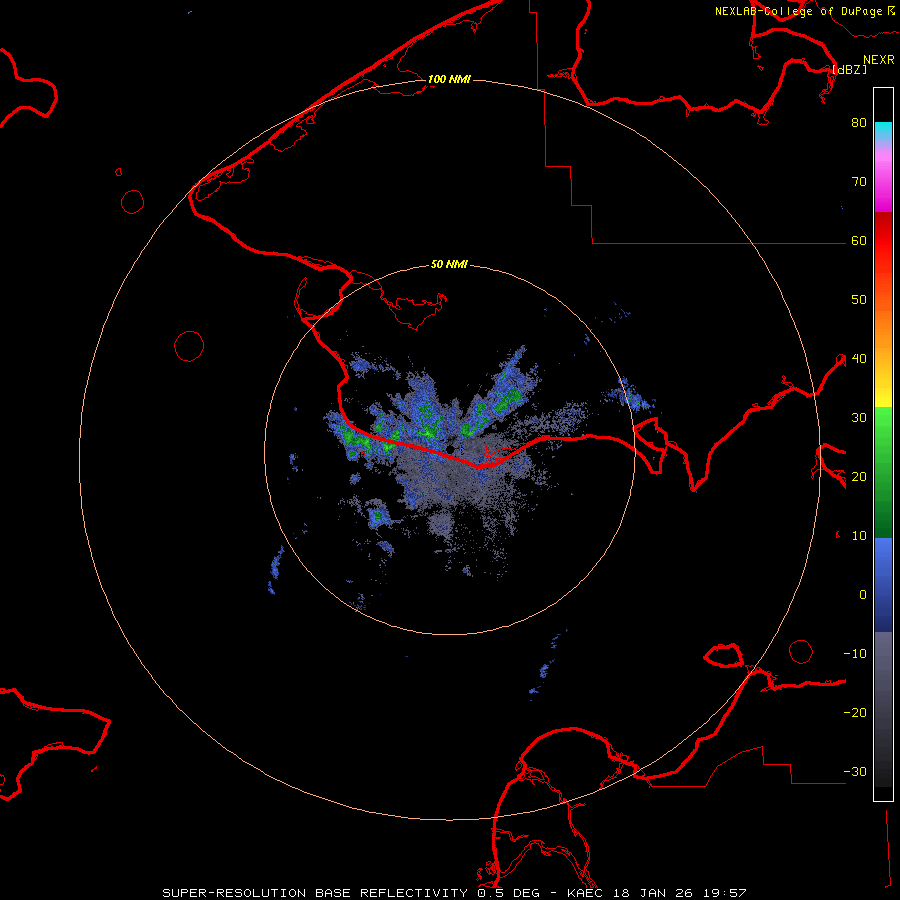Screen dimensions: 900x900
Task: Click "SUPER-RESOLUTION BASE REFLECTIVITY" in the bottom caption
Action: tap(315, 893)
